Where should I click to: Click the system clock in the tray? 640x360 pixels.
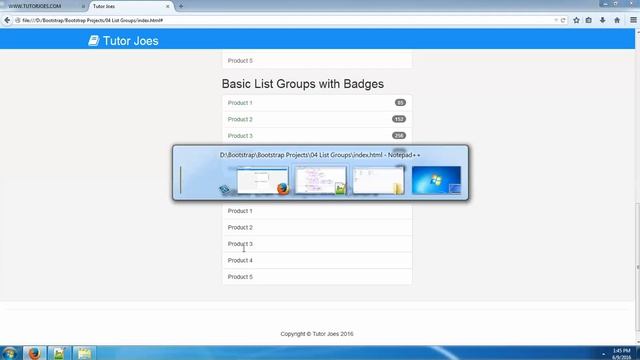point(622,354)
